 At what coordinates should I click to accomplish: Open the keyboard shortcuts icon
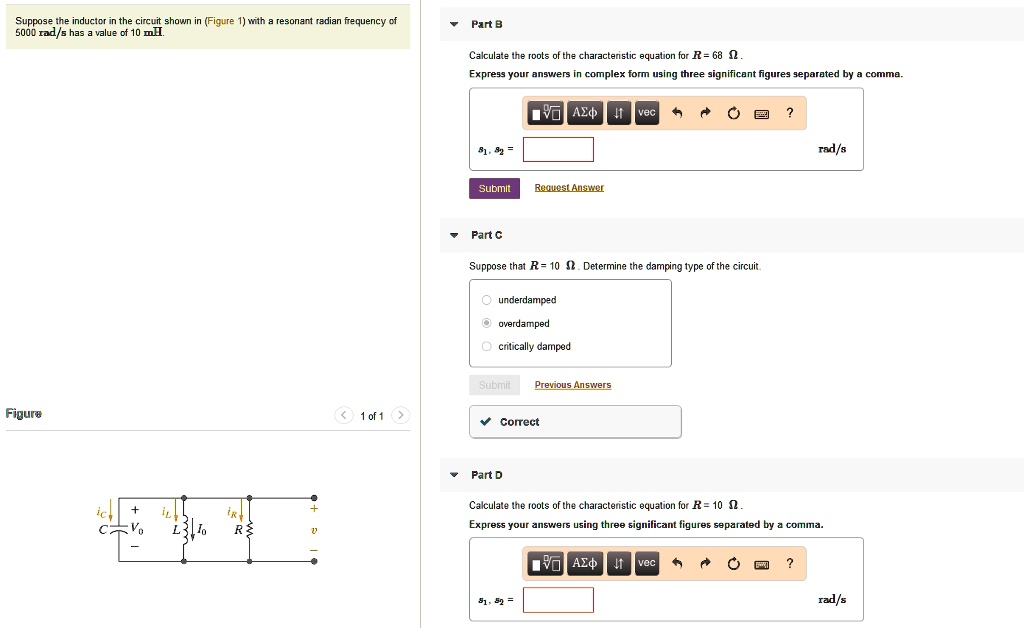click(761, 113)
